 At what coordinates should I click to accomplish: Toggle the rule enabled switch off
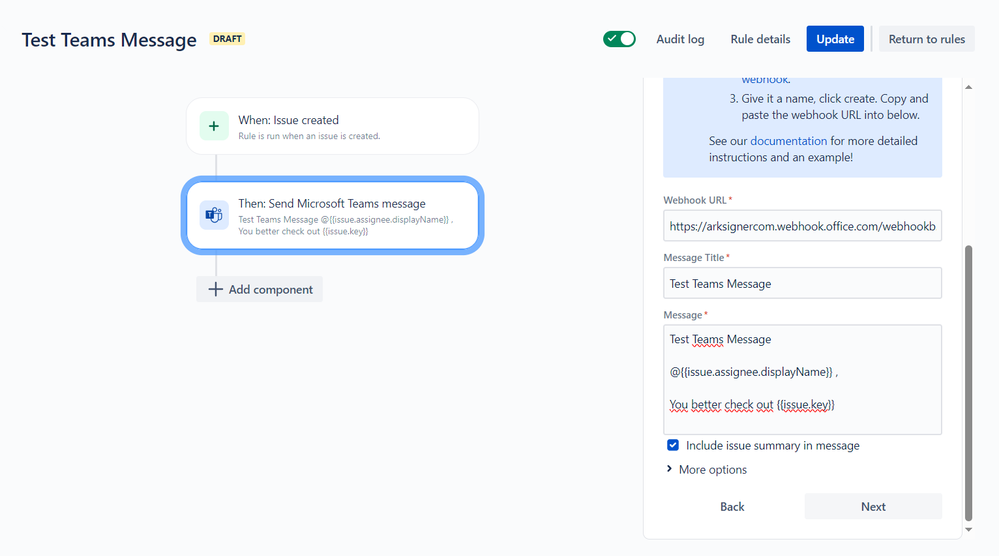tap(619, 39)
